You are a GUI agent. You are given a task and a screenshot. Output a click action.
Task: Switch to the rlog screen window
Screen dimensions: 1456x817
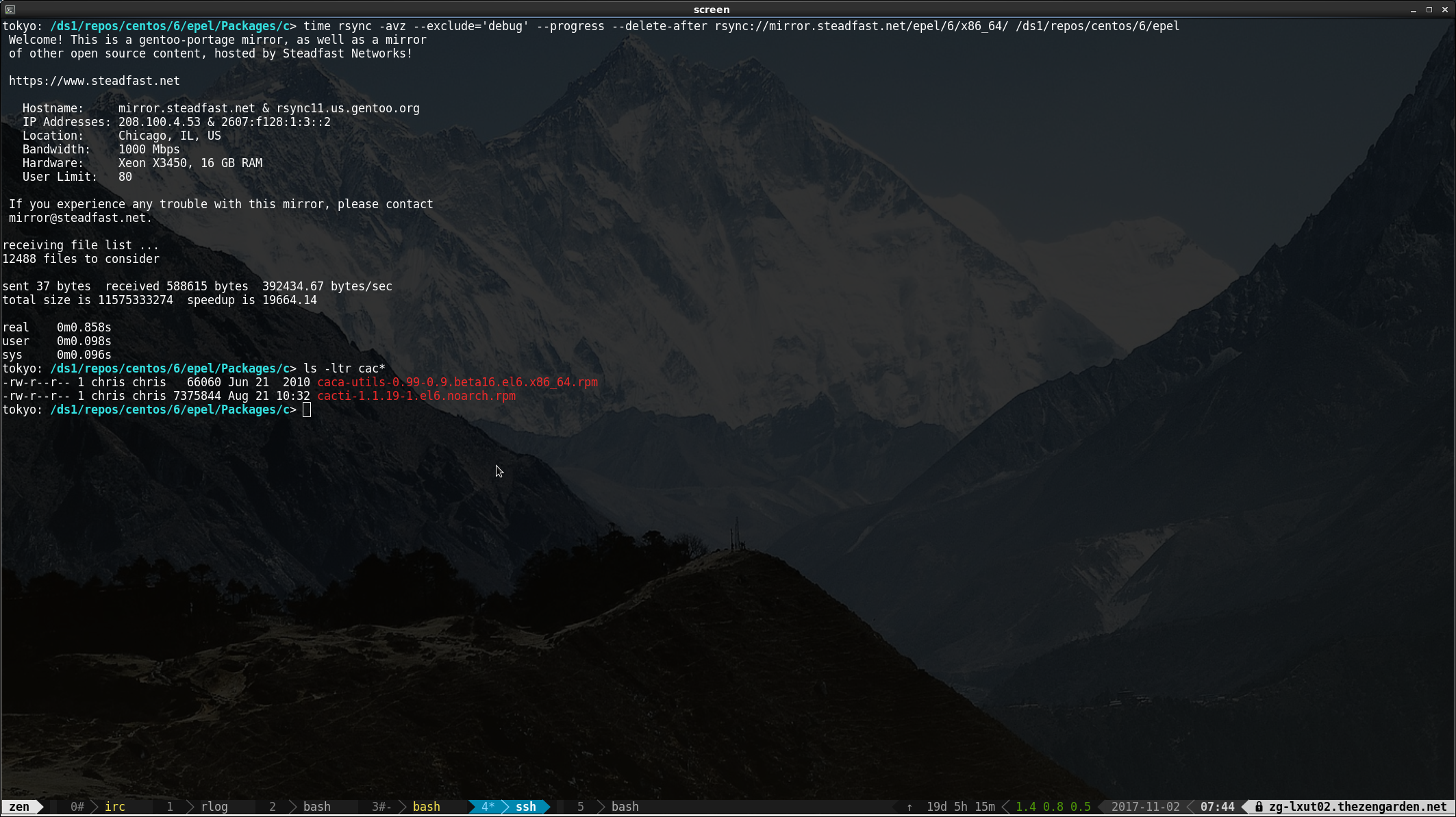coord(214,807)
